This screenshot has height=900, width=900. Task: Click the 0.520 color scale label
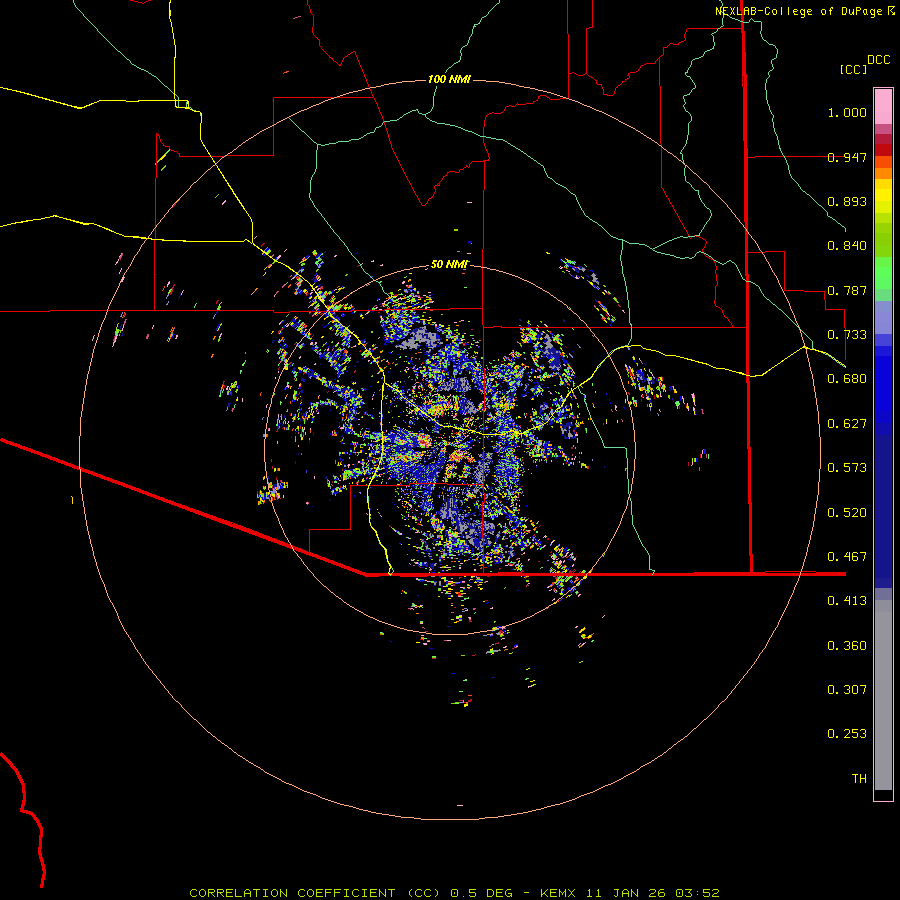coord(847,513)
